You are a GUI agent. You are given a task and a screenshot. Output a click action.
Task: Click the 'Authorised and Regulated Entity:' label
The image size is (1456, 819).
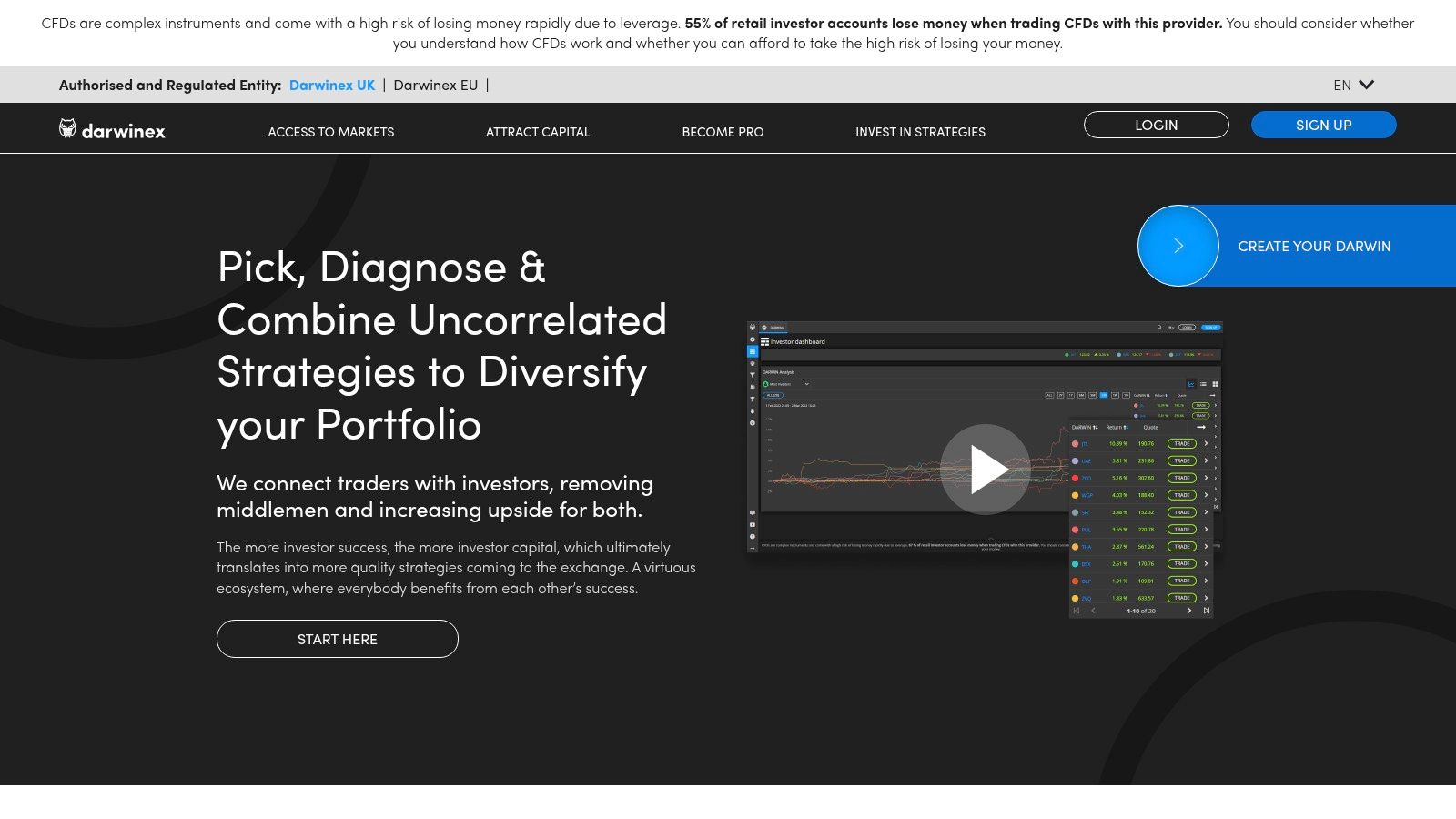click(170, 85)
